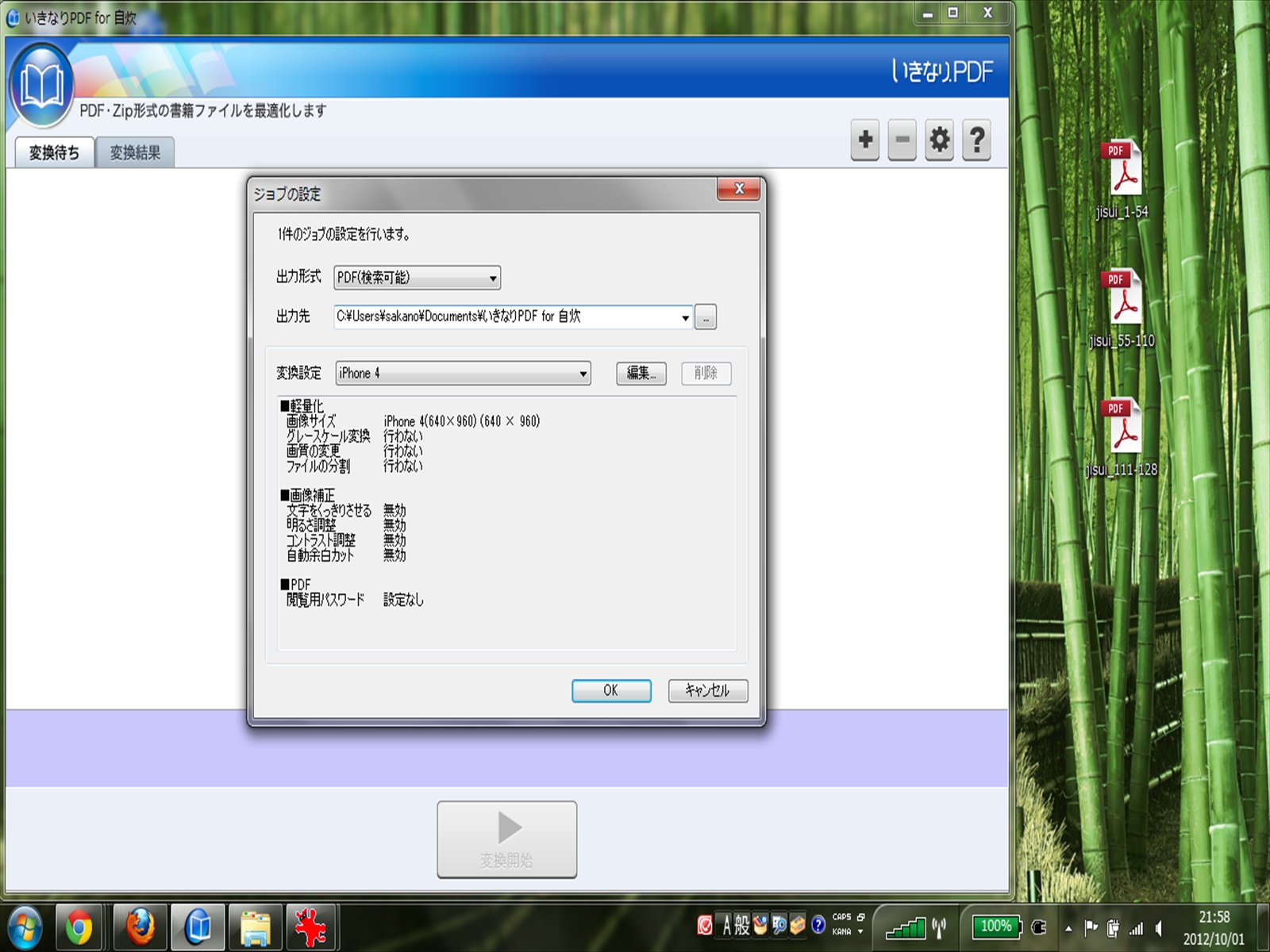The width and height of the screenshot is (1270, 952).
Task: Select the jisui_1-54 PDF desktop icon
Action: [1122, 179]
